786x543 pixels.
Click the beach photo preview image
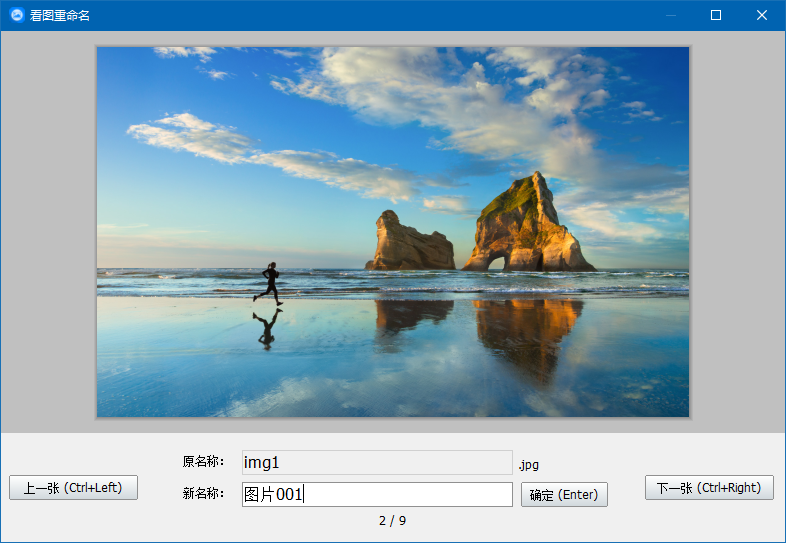click(x=393, y=232)
